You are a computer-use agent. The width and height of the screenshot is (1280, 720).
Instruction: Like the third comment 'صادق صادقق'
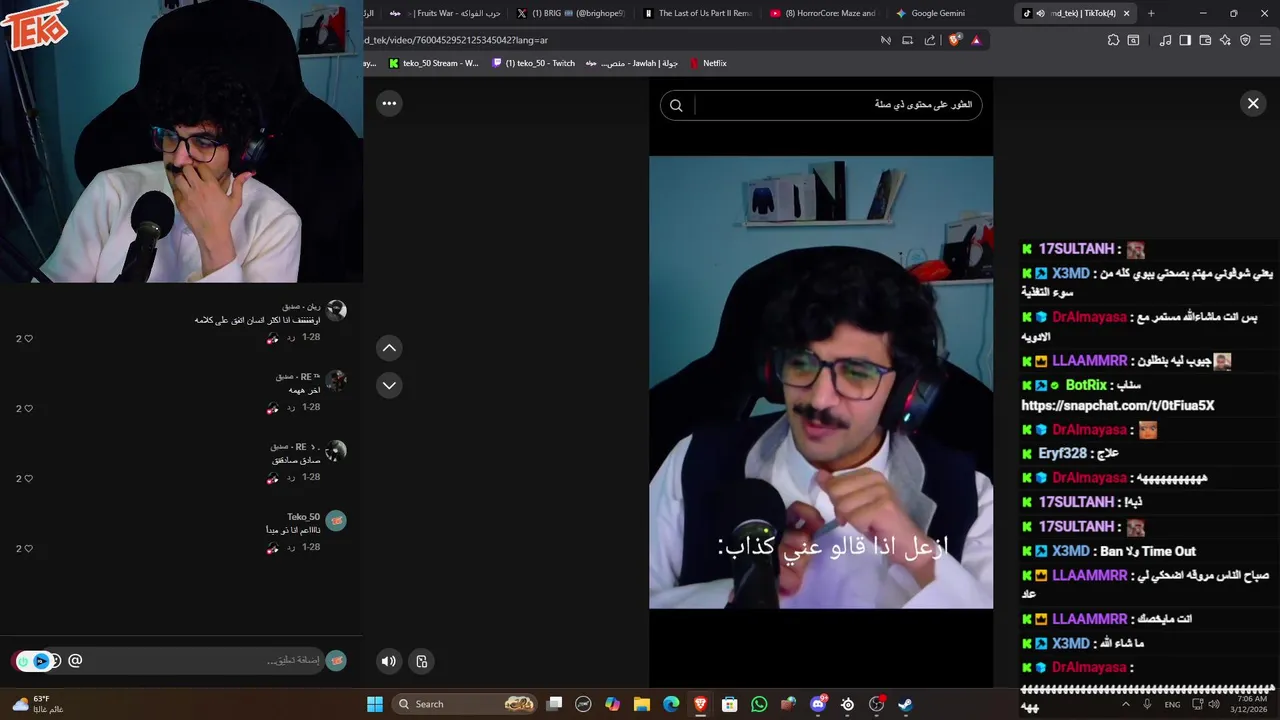click(28, 479)
